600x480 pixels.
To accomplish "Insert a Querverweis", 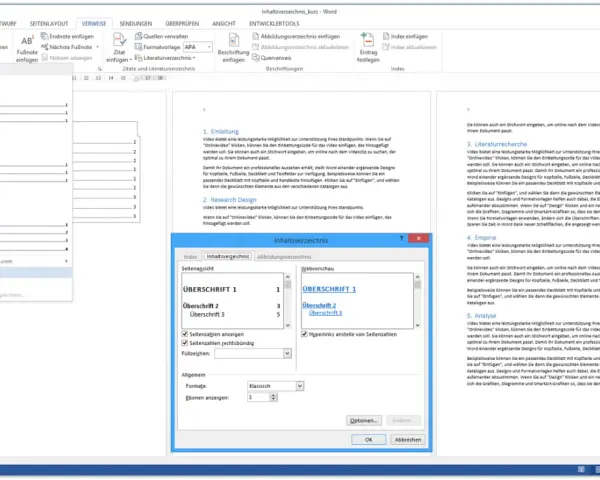I will pos(272,58).
